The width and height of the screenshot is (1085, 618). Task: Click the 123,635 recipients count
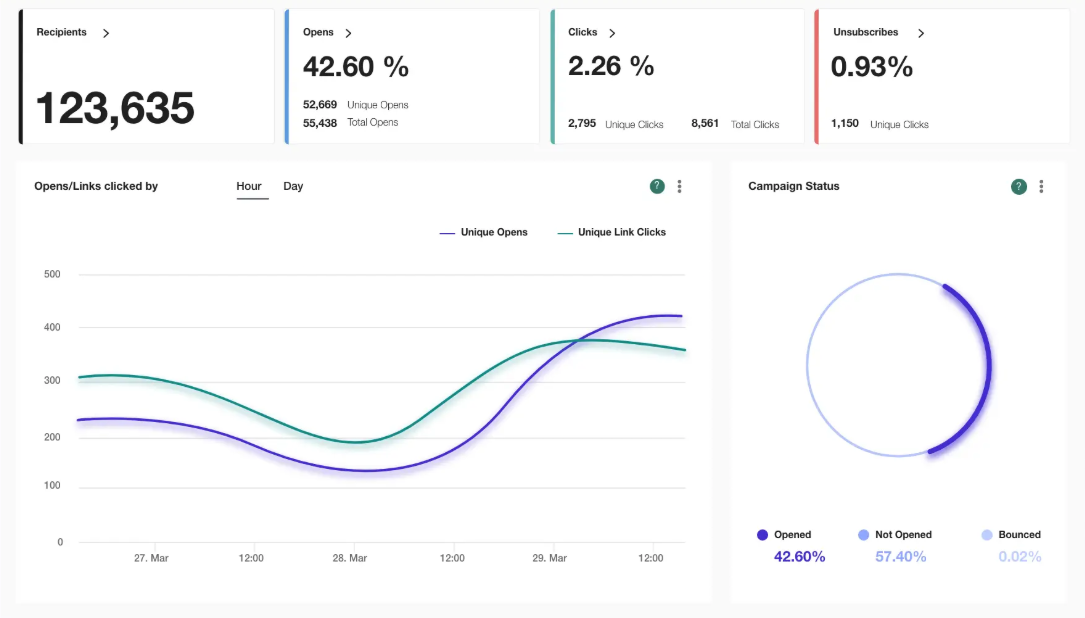pos(115,108)
